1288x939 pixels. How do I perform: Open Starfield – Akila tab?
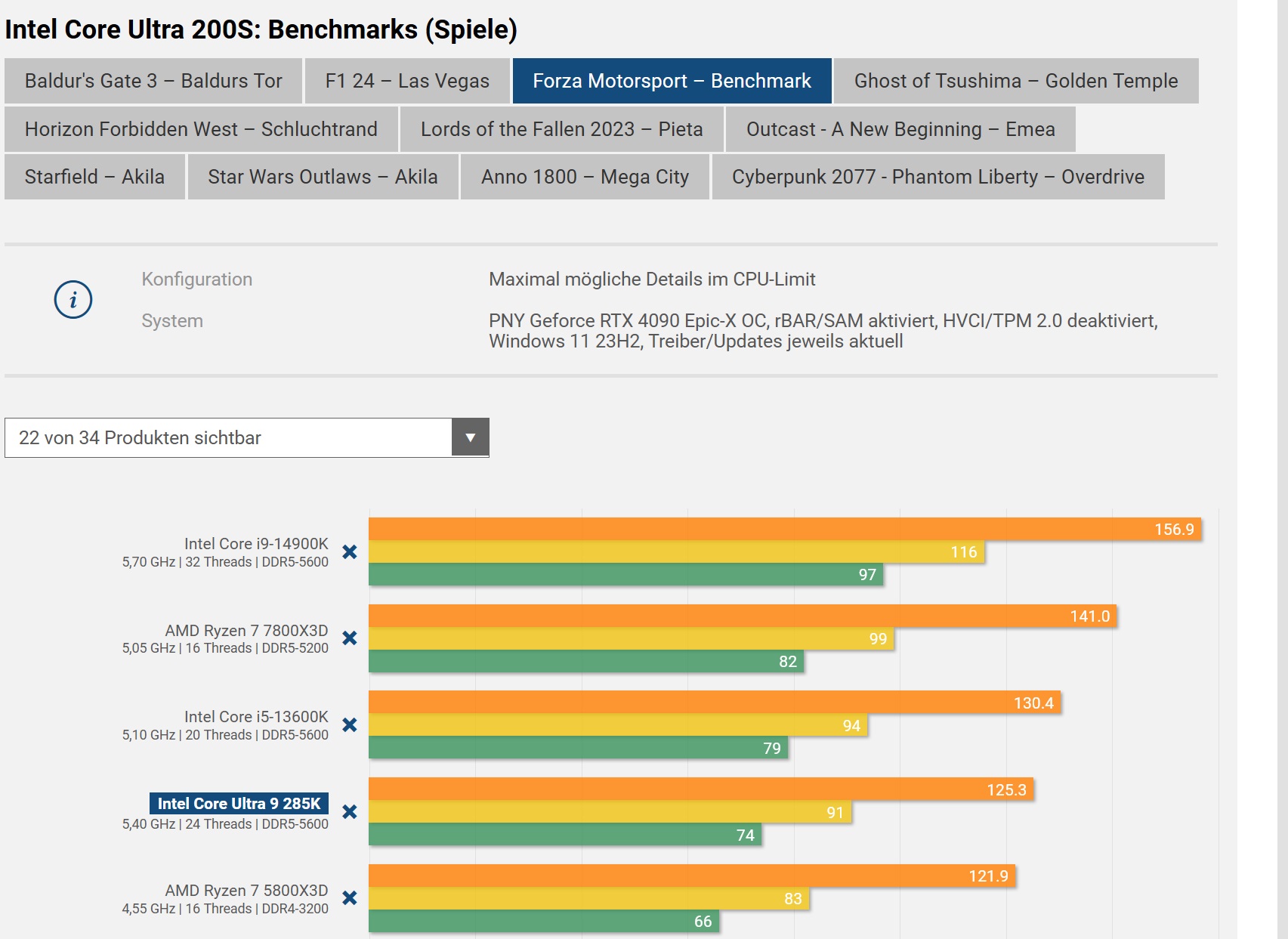pos(94,177)
